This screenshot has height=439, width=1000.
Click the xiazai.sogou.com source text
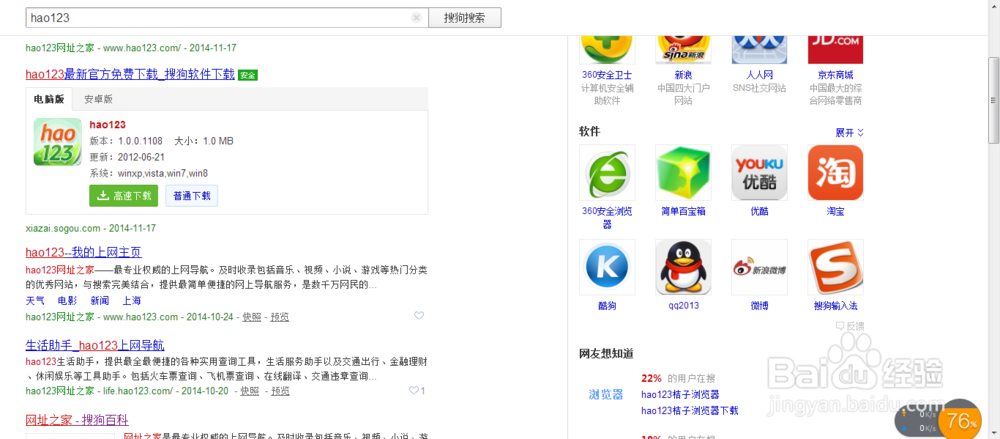click(x=63, y=228)
